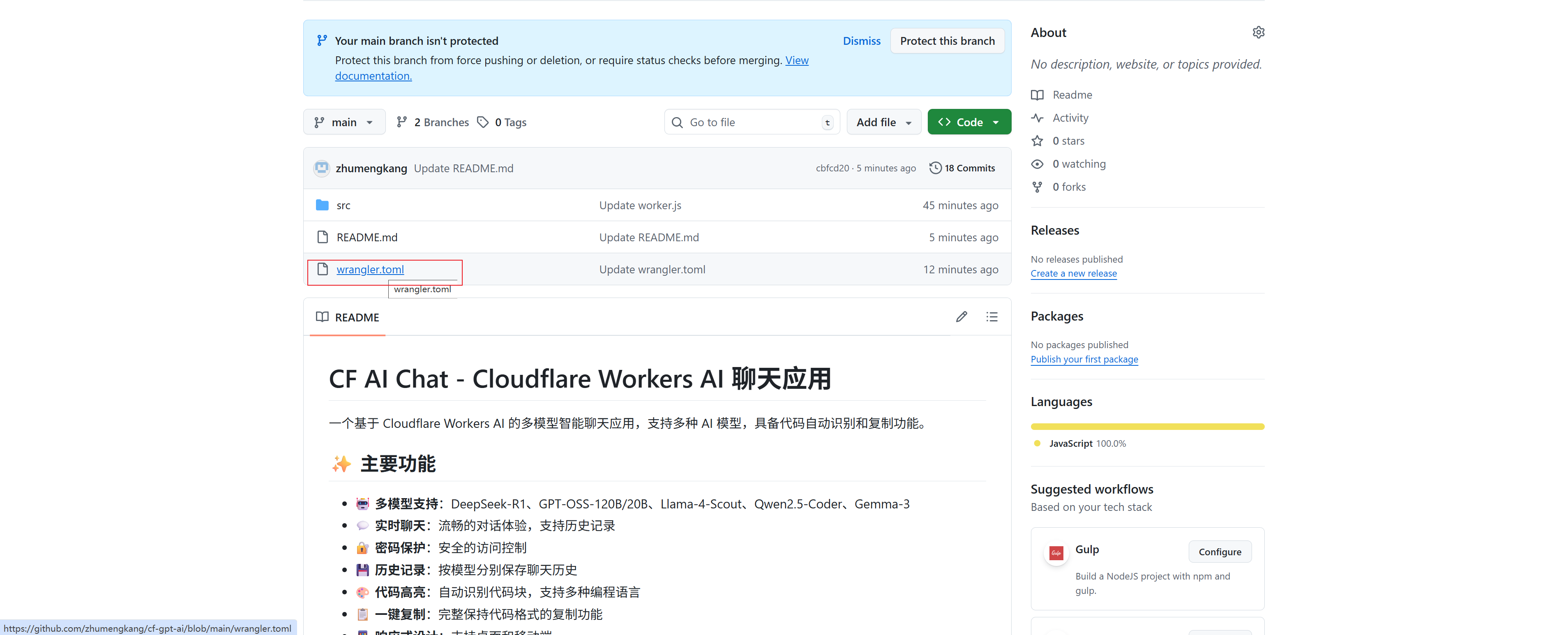This screenshot has height=635, width=1568.
Task: Open the src folder
Action: [343, 206]
